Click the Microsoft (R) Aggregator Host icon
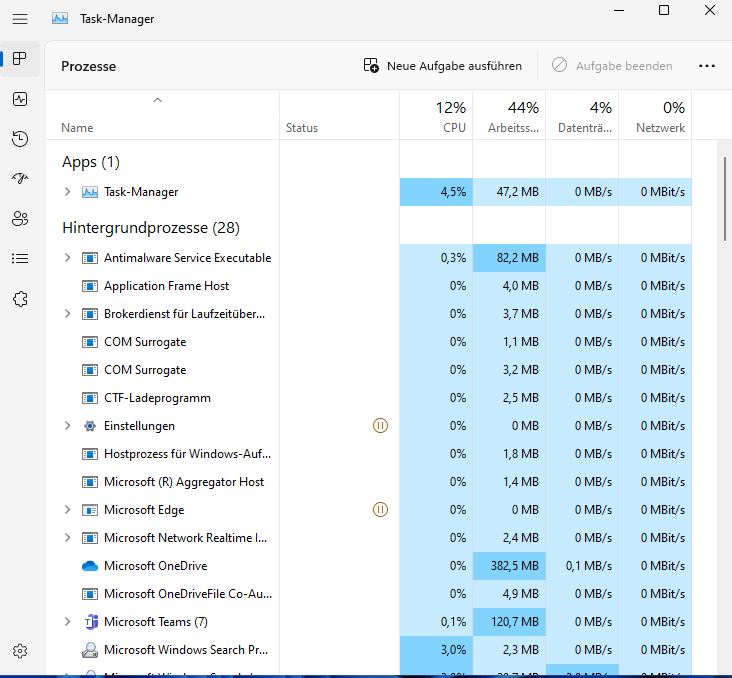This screenshot has height=678, width=732. [90, 482]
